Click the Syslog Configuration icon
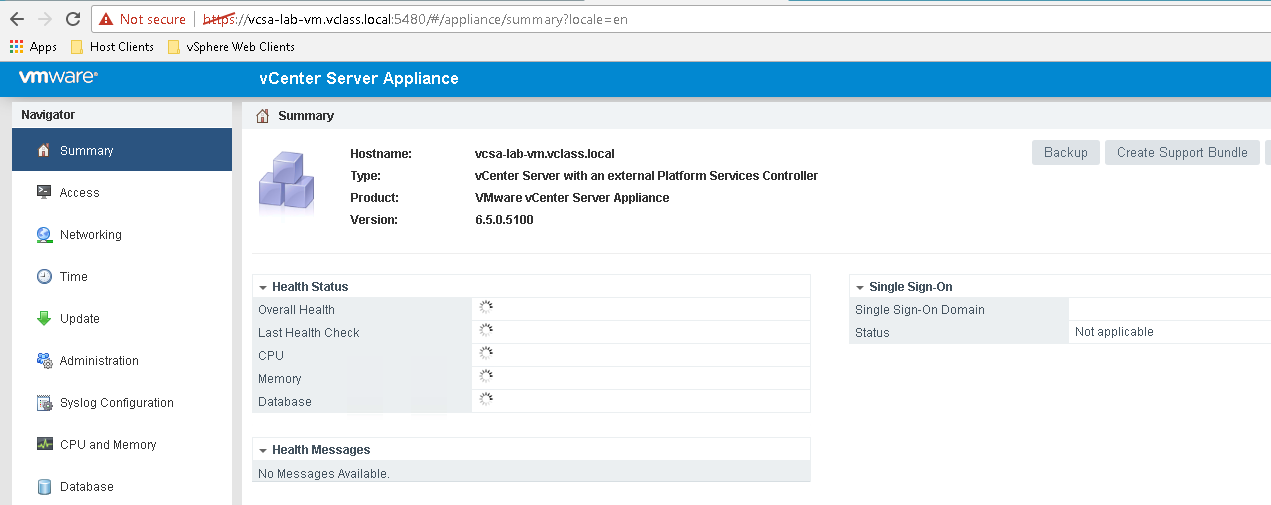The width and height of the screenshot is (1271, 505). click(44, 403)
